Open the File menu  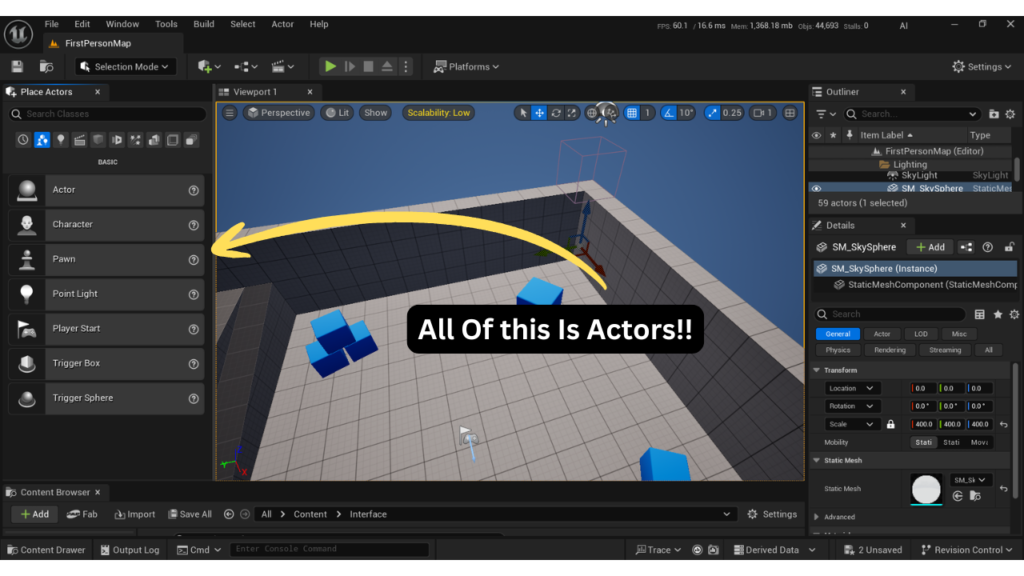(x=52, y=24)
